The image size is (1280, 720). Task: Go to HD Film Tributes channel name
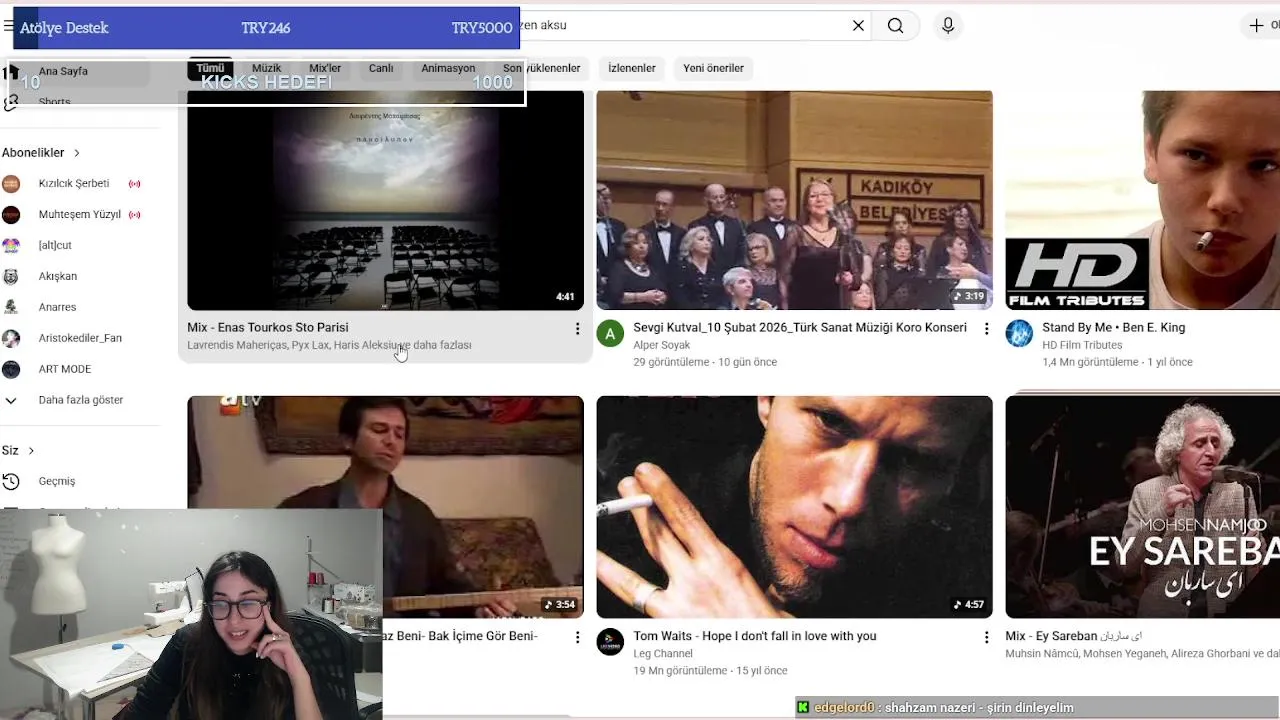pyautogui.click(x=1082, y=345)
